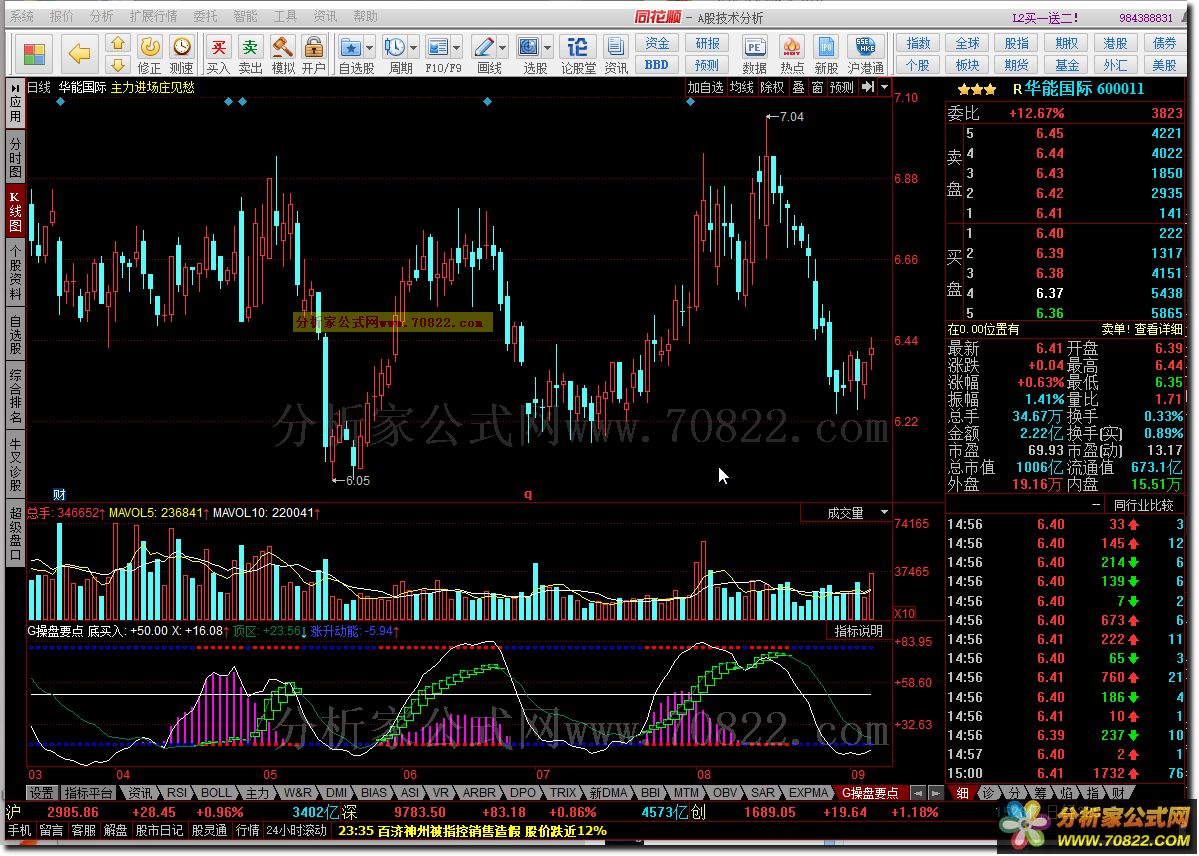Open the 买入 buy icon
Screen dimensions: 1199x856
pos(218,55)
